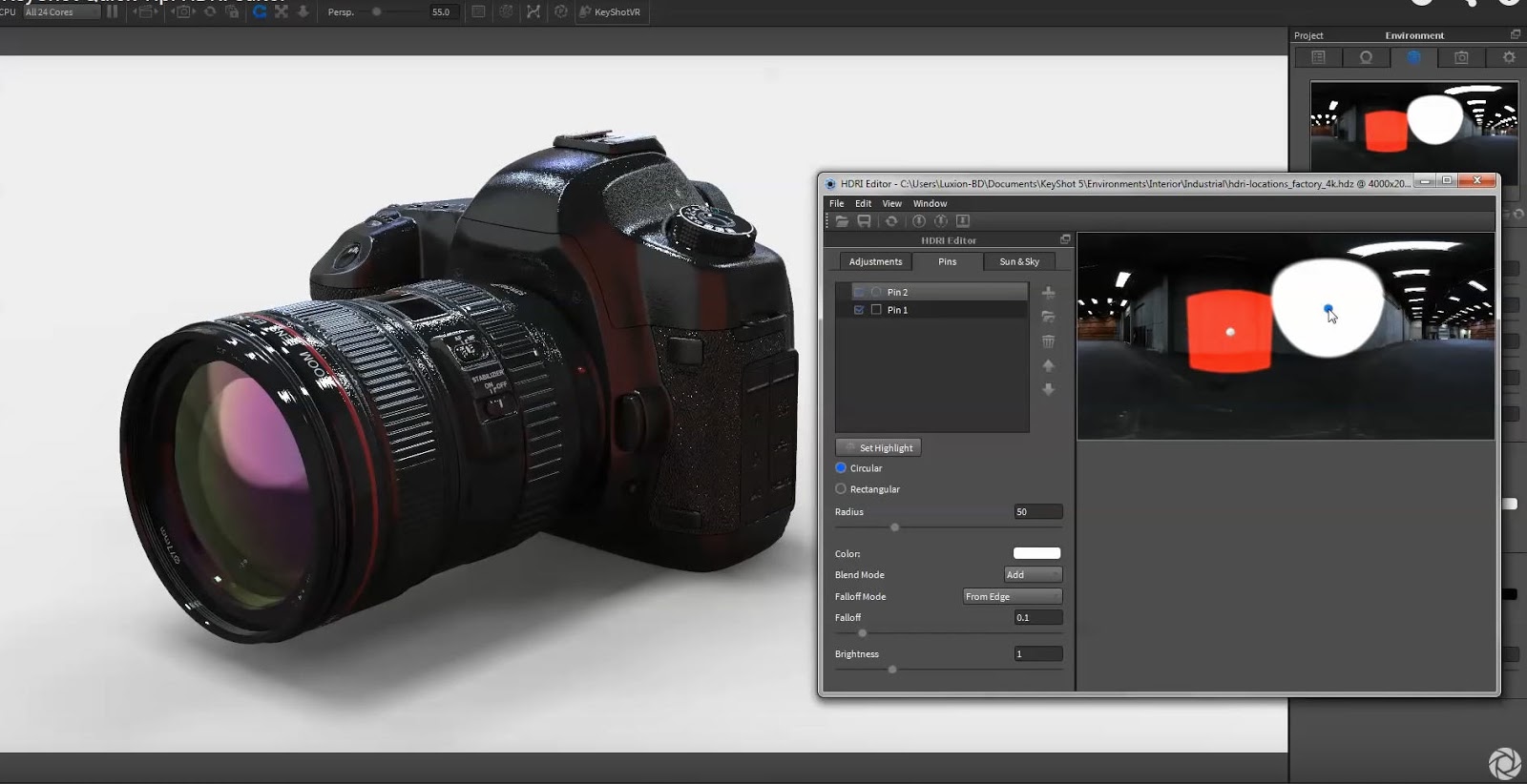
Task: Save the HDRI using the disk icon
Action: pos(864,221)
